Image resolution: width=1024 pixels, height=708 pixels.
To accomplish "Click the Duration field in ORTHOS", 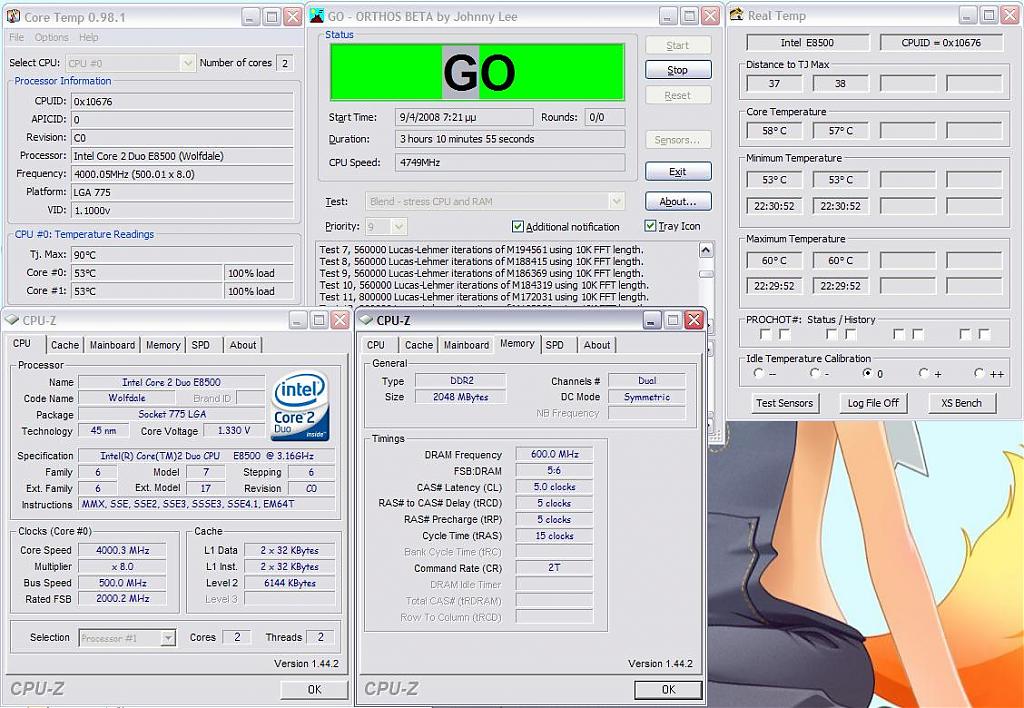I will pyautogui.click(x=509, y=139).
